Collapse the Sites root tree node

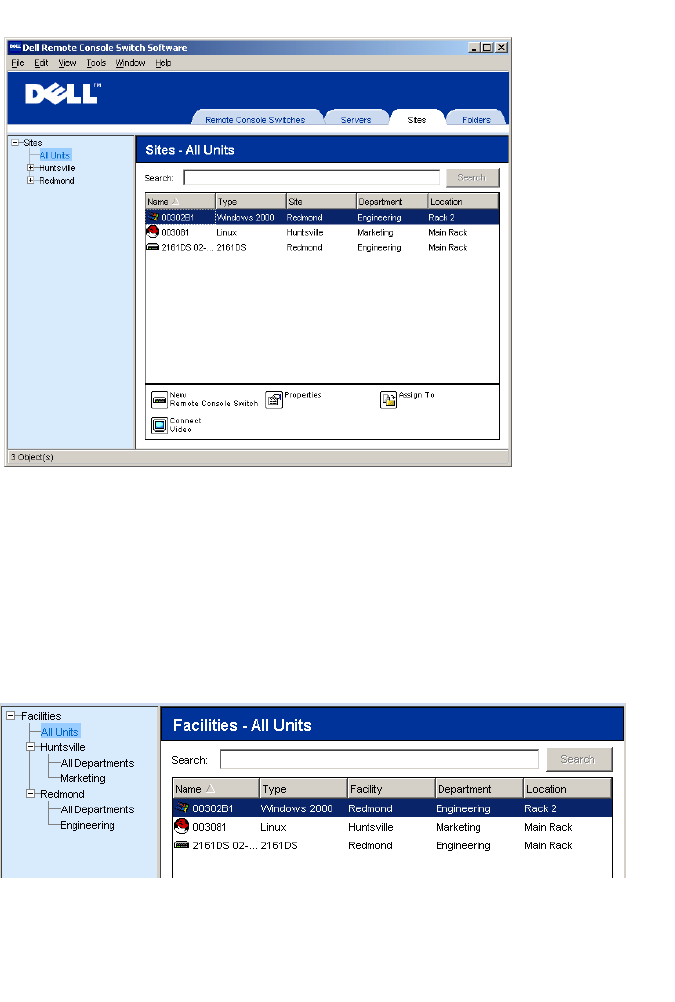pos(15,143)
